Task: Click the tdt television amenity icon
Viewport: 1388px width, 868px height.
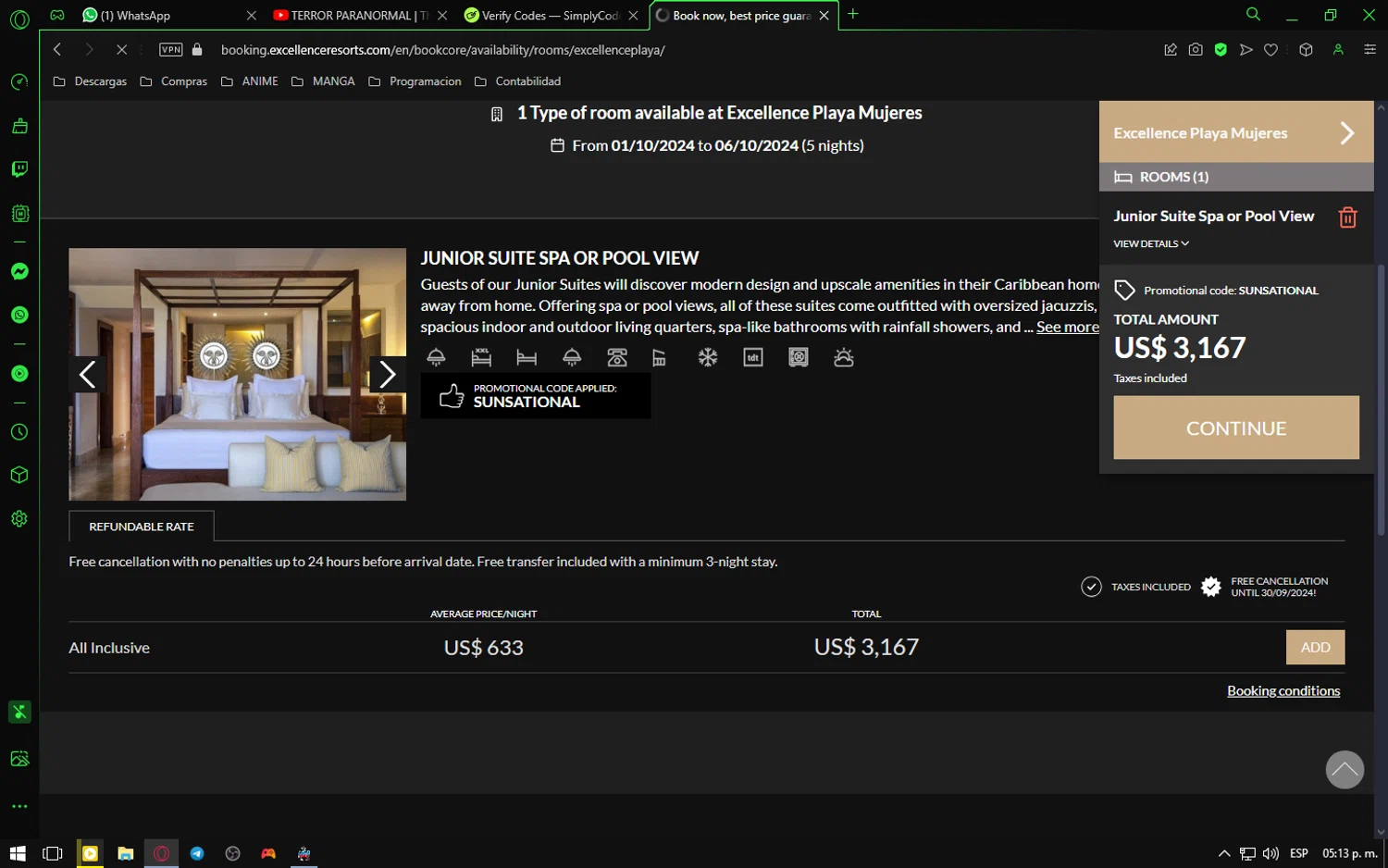Action: 753,357
